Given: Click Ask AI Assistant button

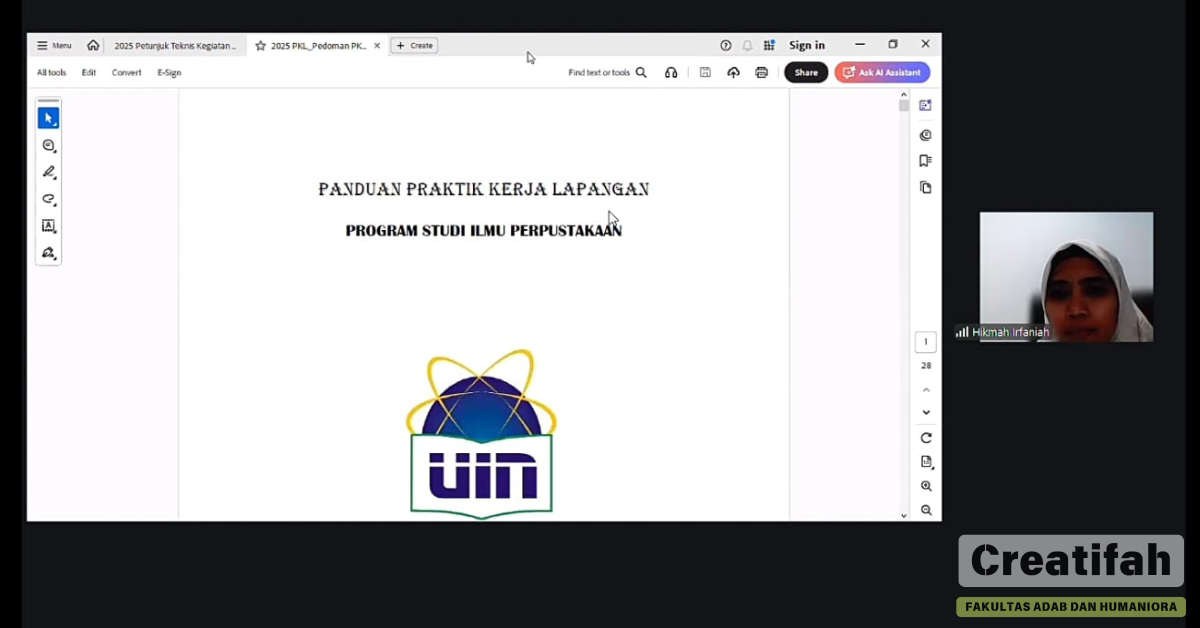Looking at the screenshot, I should [882, 72].
